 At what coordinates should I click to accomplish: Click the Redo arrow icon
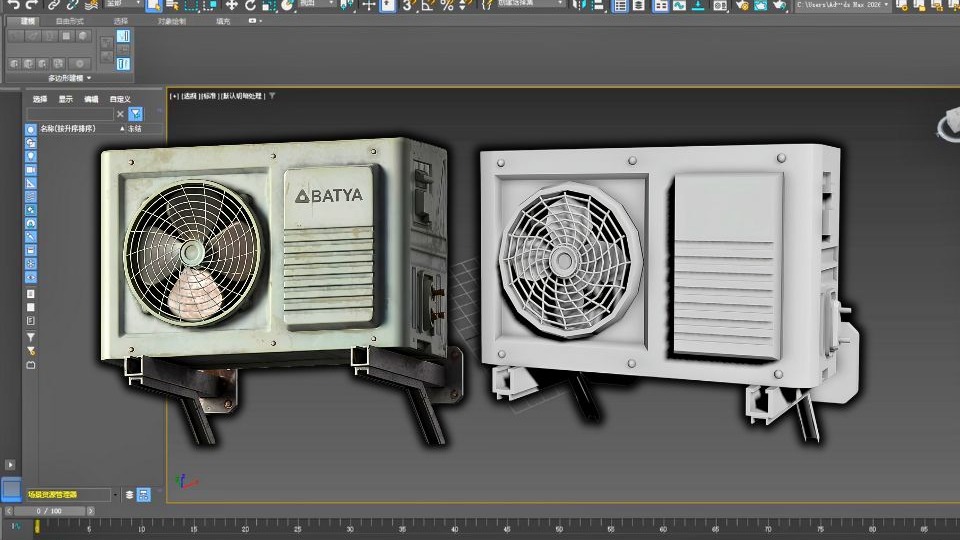pyautogui.click(x=32, y=5)
